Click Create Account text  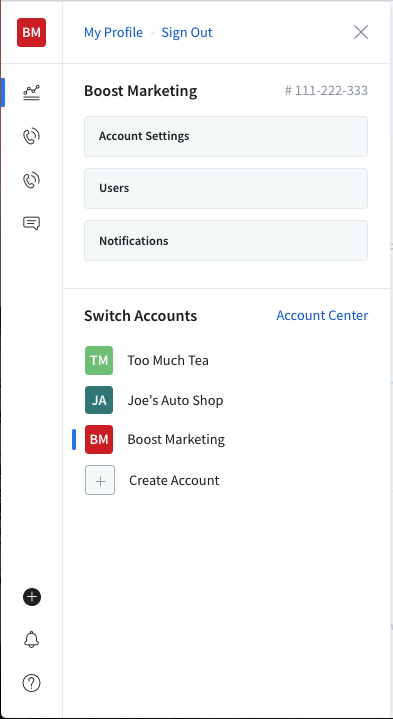pos(174,480)
